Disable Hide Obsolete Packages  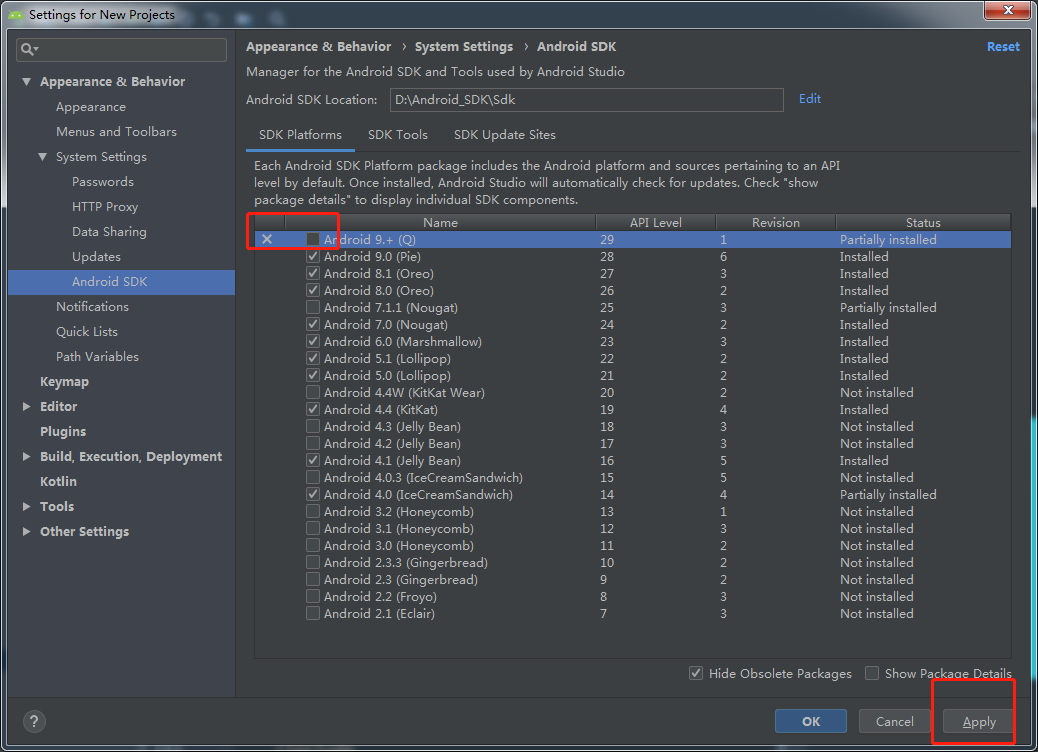(696, 673)
